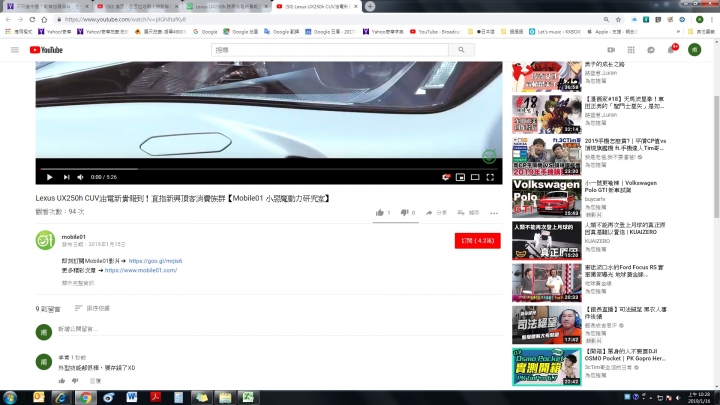This screenshot has width=720, height=405.
Task: Open a new browser tab
Action: click(370, 6)
